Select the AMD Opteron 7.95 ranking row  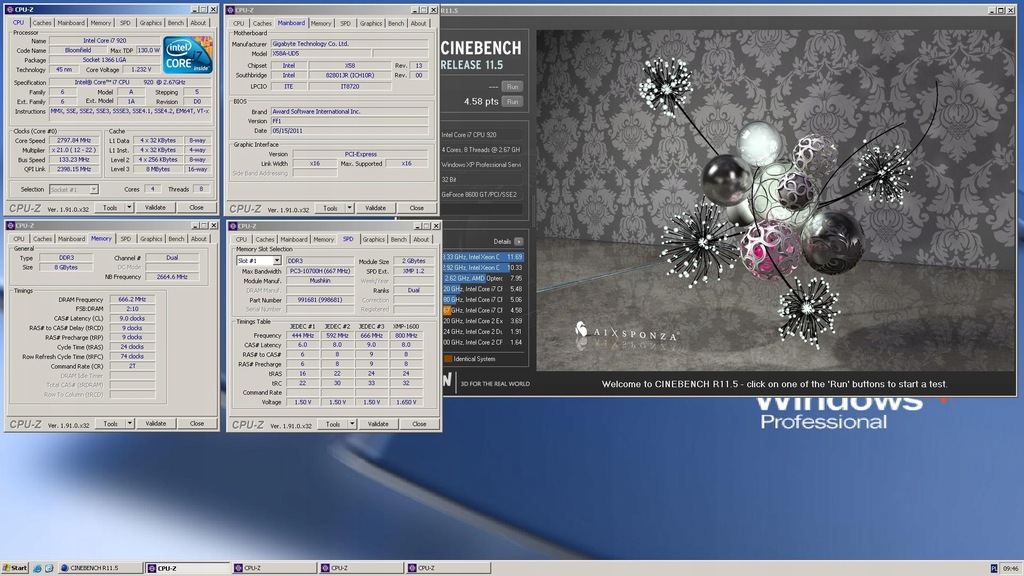point(483,278)
